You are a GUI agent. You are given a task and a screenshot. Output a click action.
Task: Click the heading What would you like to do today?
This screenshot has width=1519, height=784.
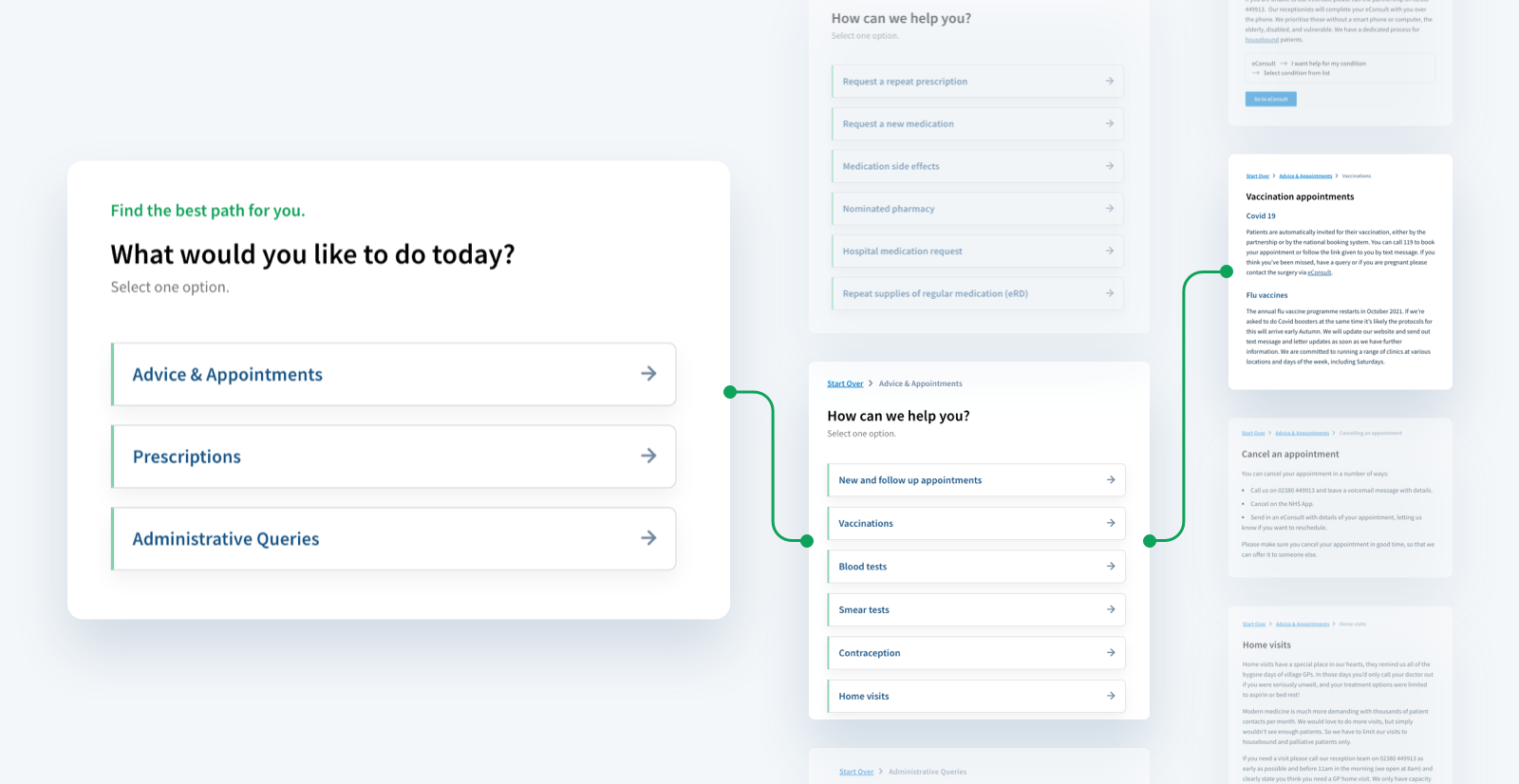tap(312, 254)
